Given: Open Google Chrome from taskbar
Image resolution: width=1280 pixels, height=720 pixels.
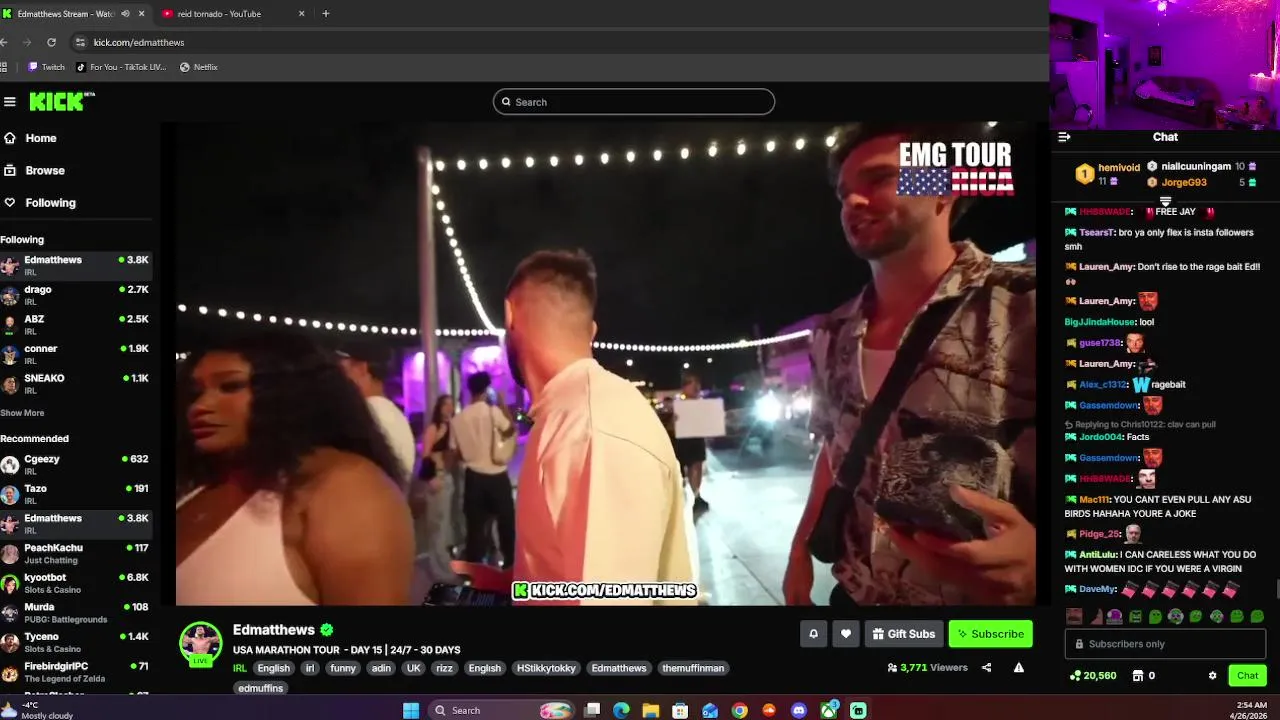Looking at the screenshot, I should (x=740, y=710).
